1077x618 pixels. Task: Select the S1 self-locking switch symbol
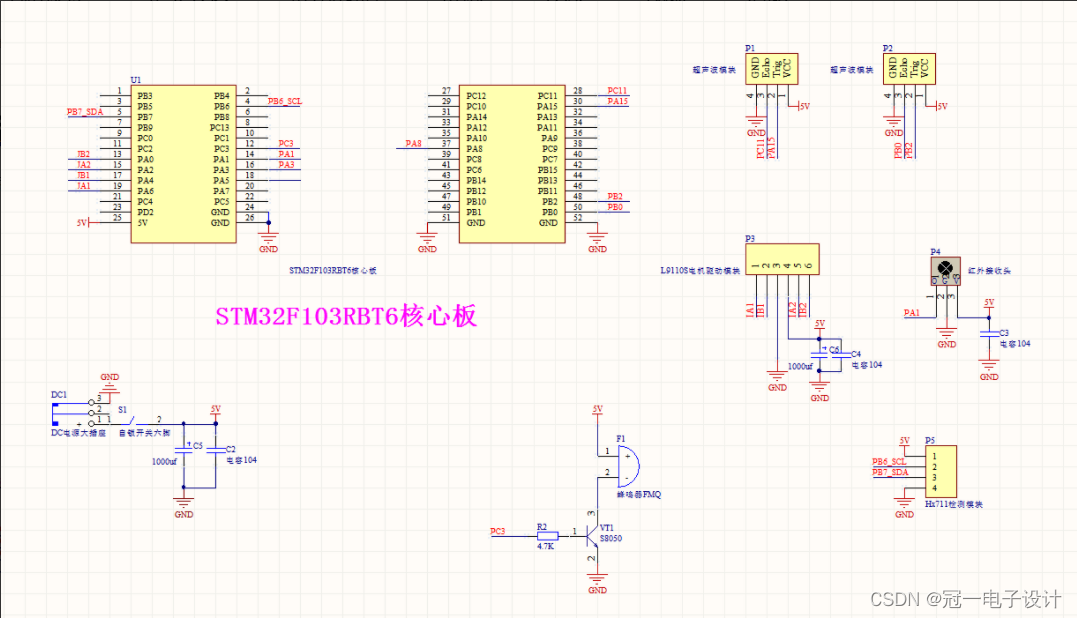point(130,420)
